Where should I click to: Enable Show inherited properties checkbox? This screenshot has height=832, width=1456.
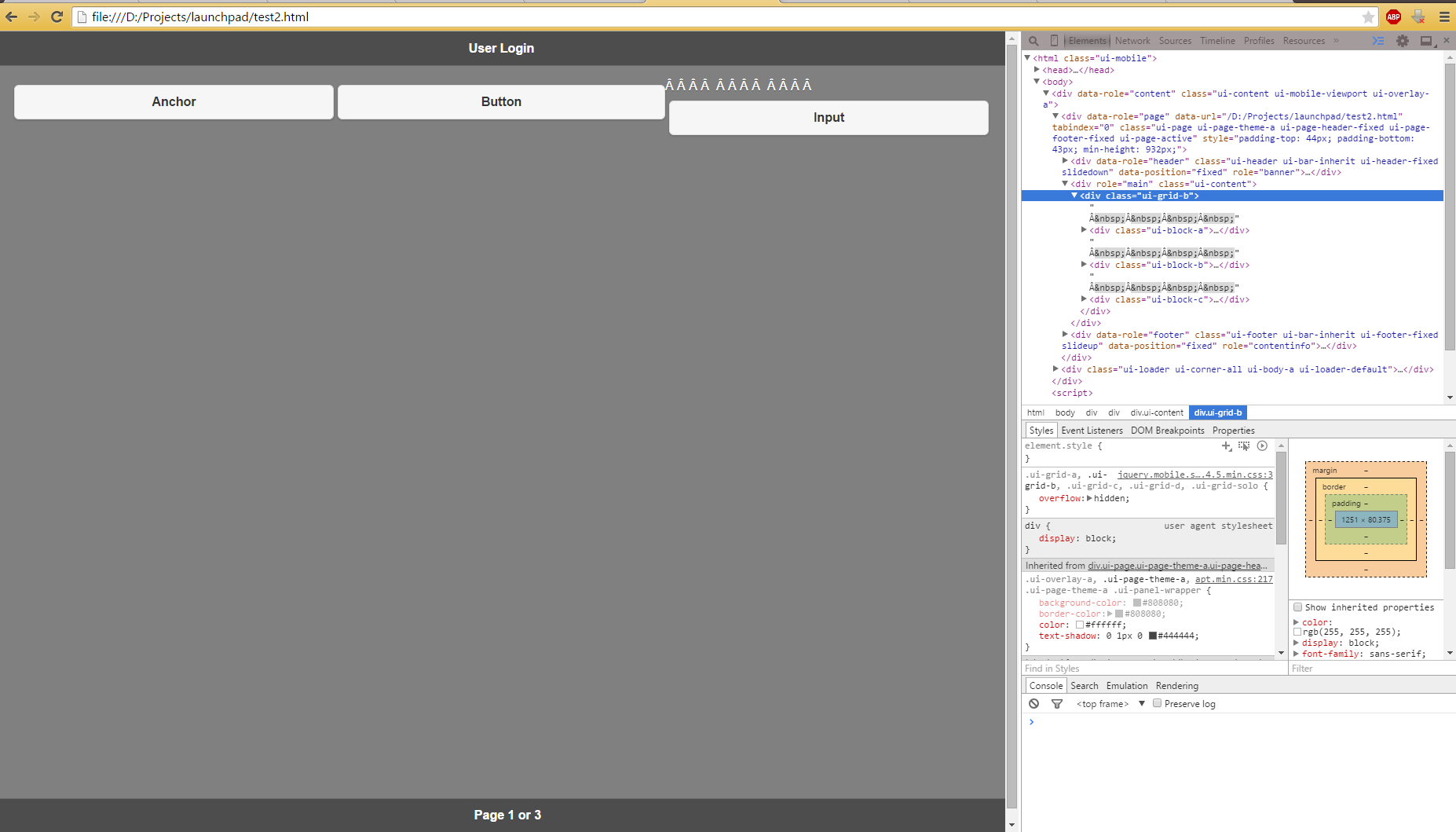1298,607
